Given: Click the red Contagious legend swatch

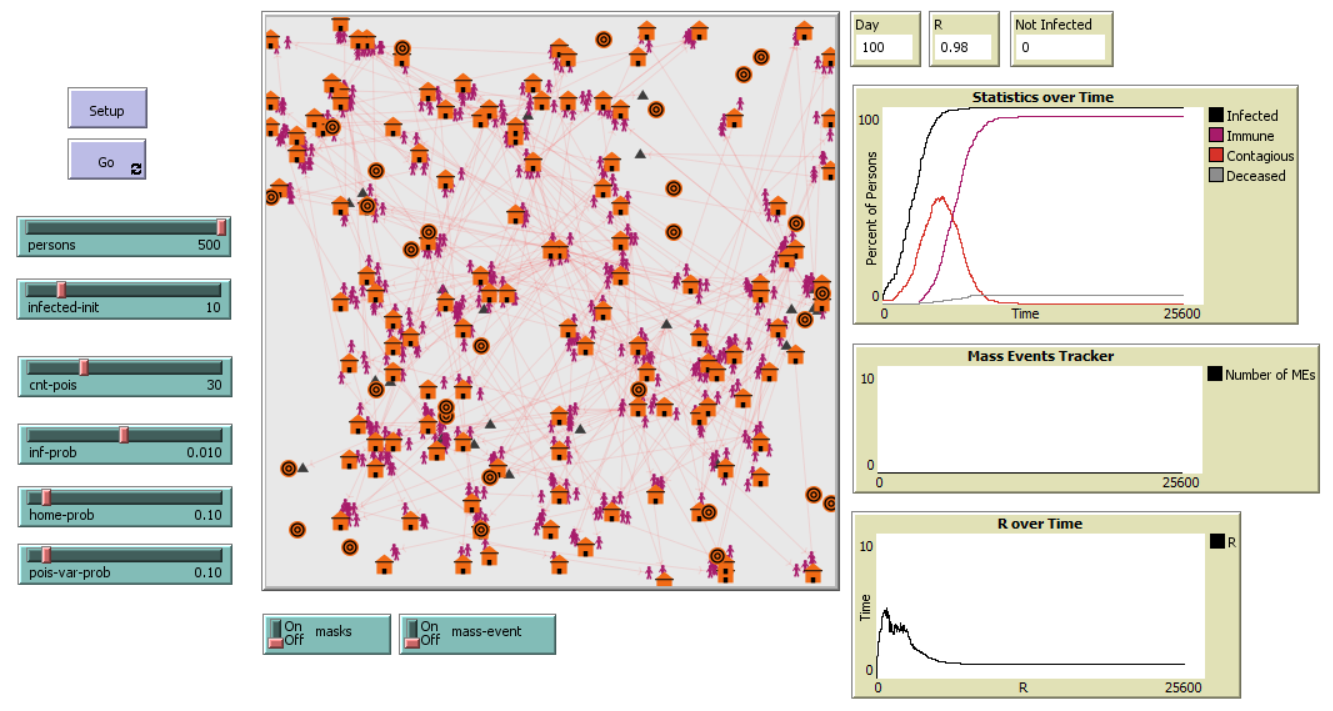Looking at the screenshot, I should coord(1216,156).
